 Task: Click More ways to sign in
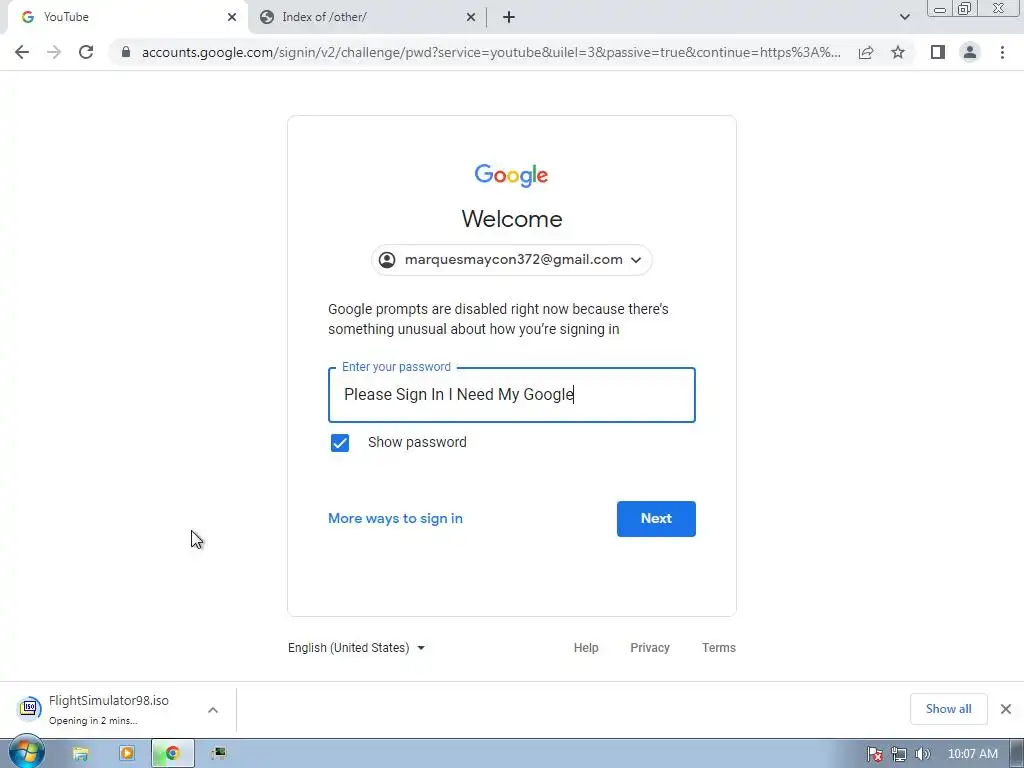click(x=395, y=519)
